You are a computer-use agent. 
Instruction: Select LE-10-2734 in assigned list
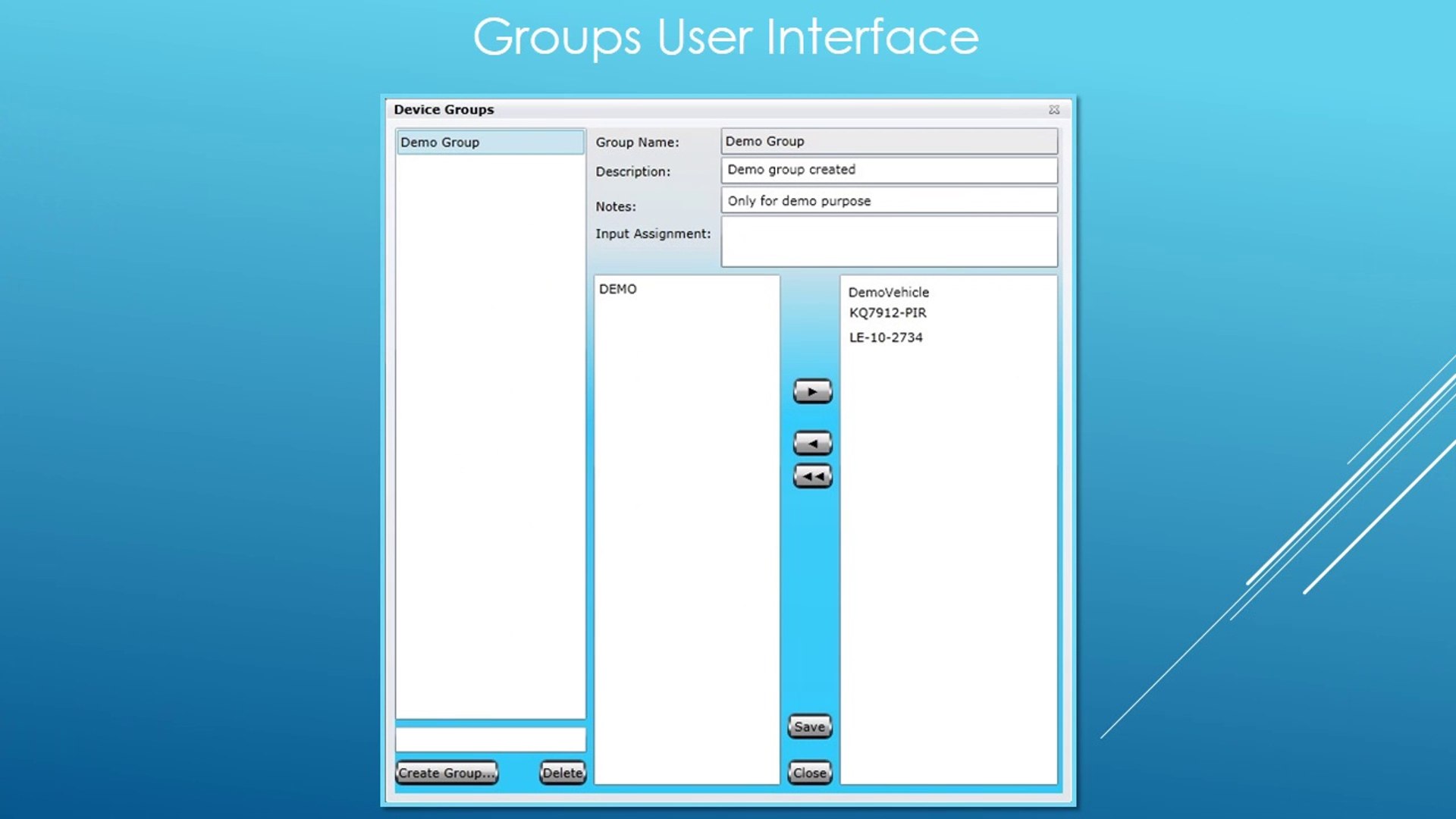[x=886, y=337]
